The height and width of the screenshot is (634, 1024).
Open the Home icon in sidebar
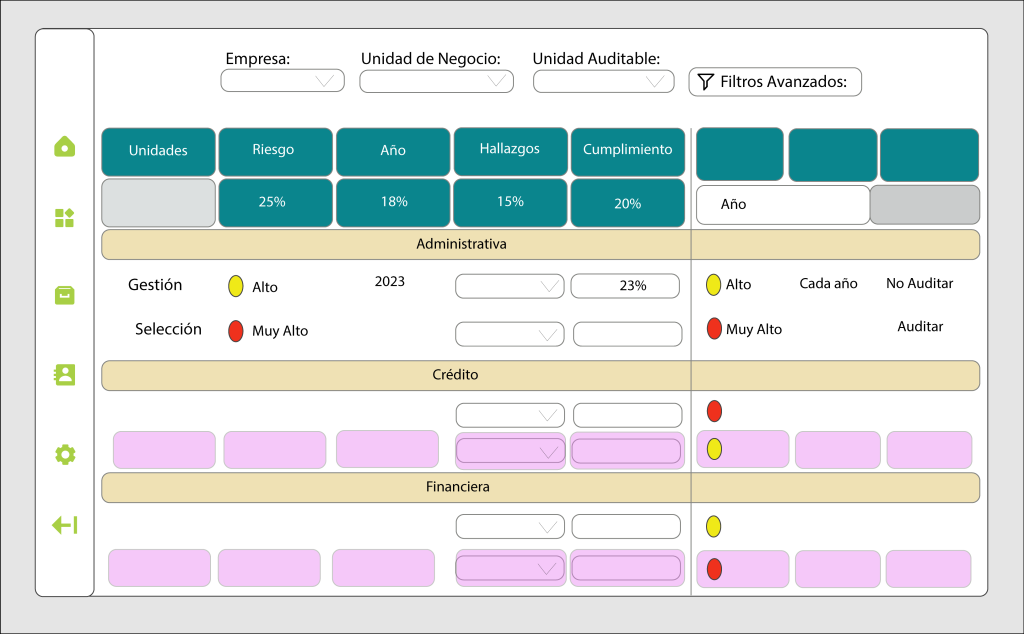coord(65,147)
